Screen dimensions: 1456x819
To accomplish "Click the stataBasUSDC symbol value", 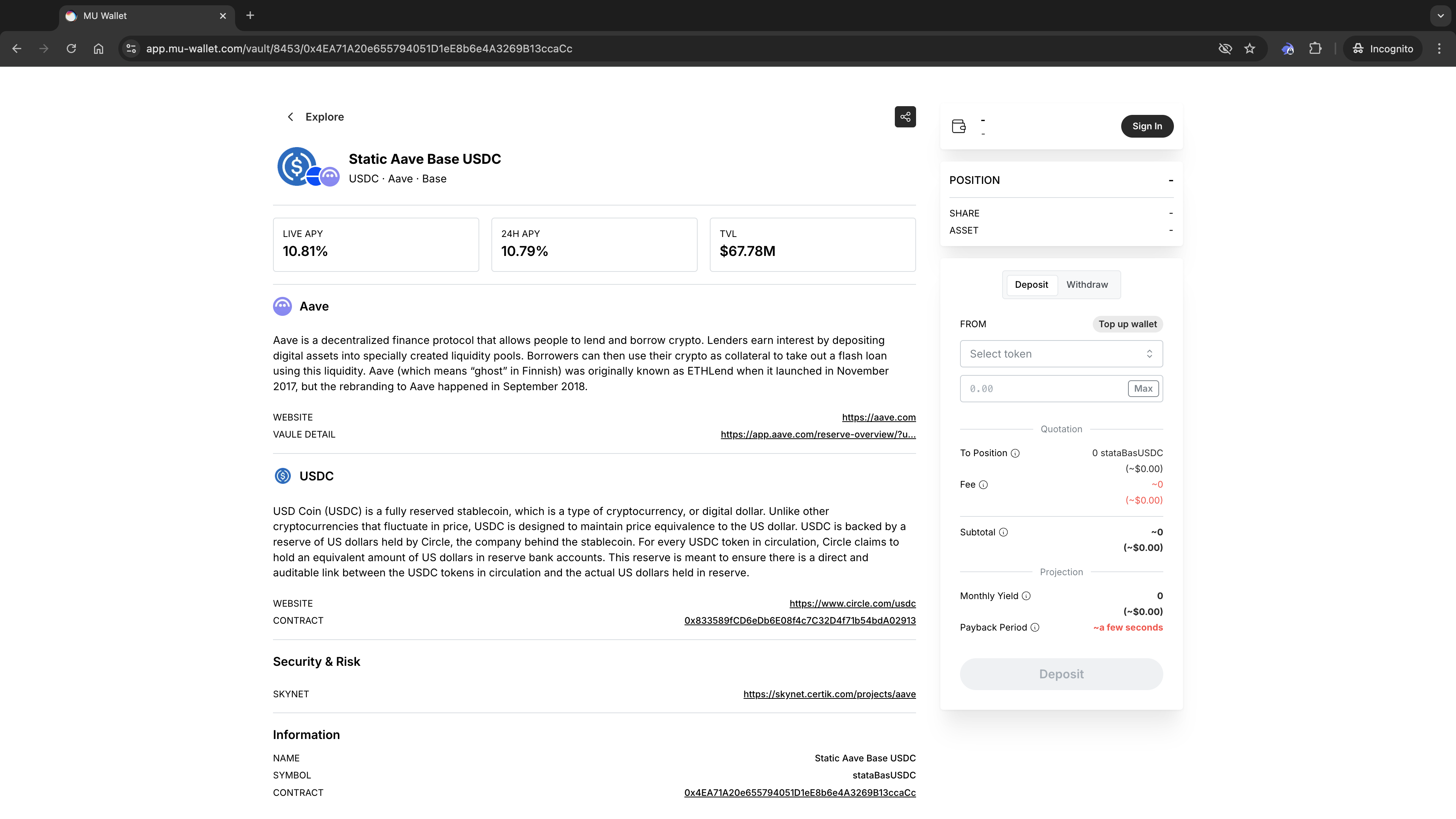I will 884,775.
